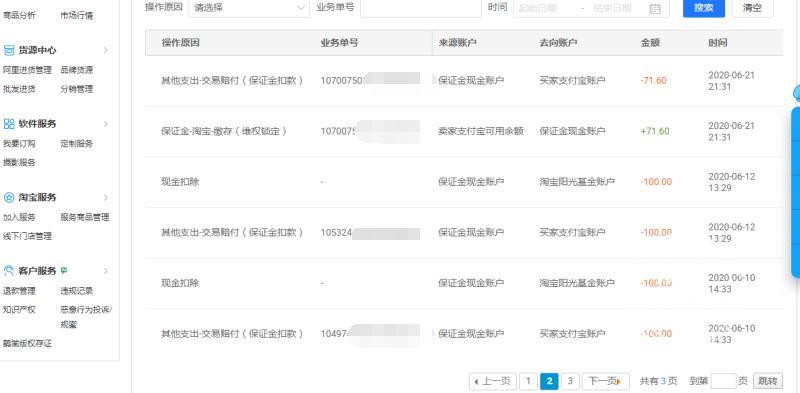Expand the 淘宝服务 chevron
800x393 pixels.
106,198
